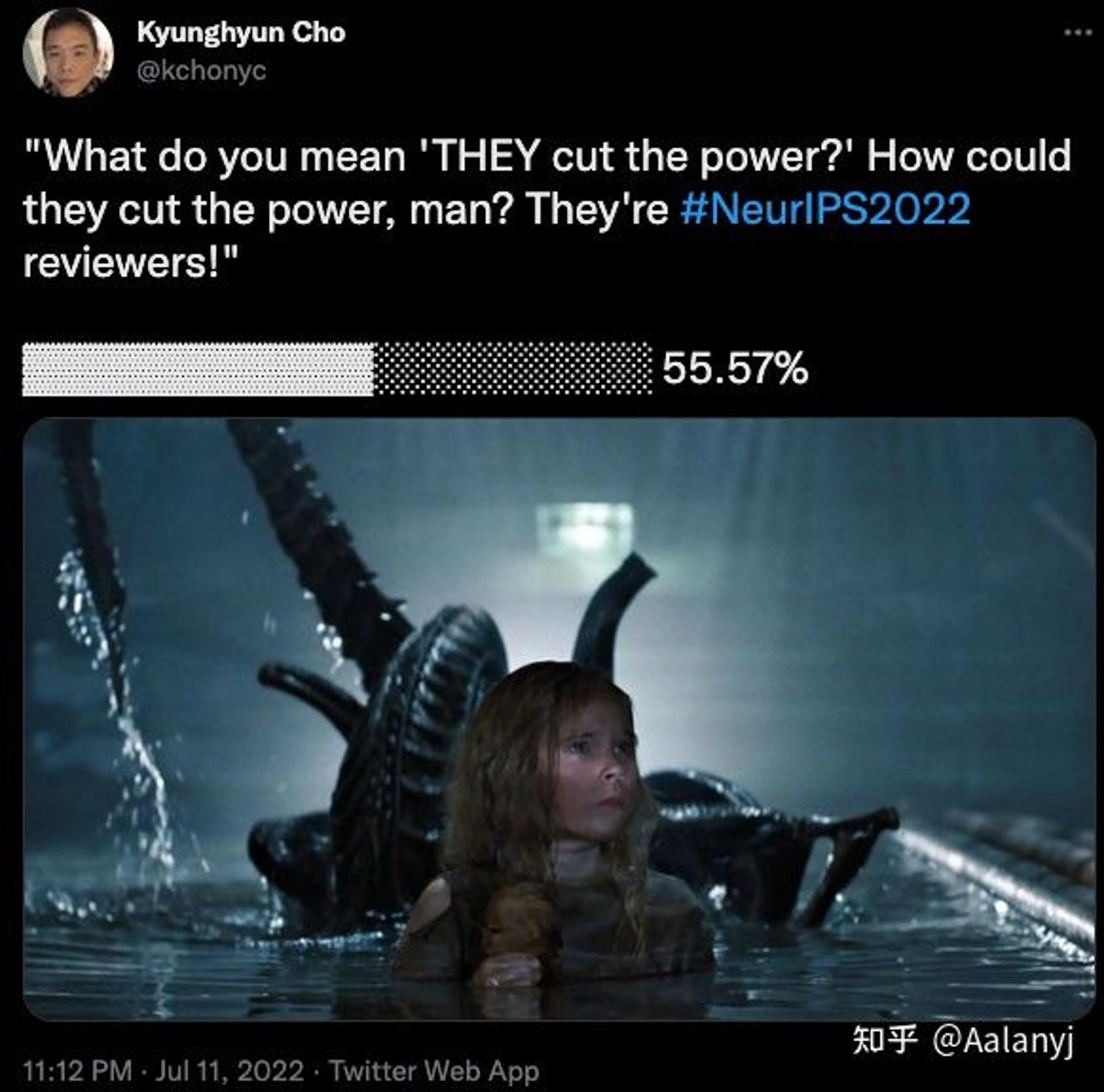Click the 55.57% percentage label

coord(735,369)
